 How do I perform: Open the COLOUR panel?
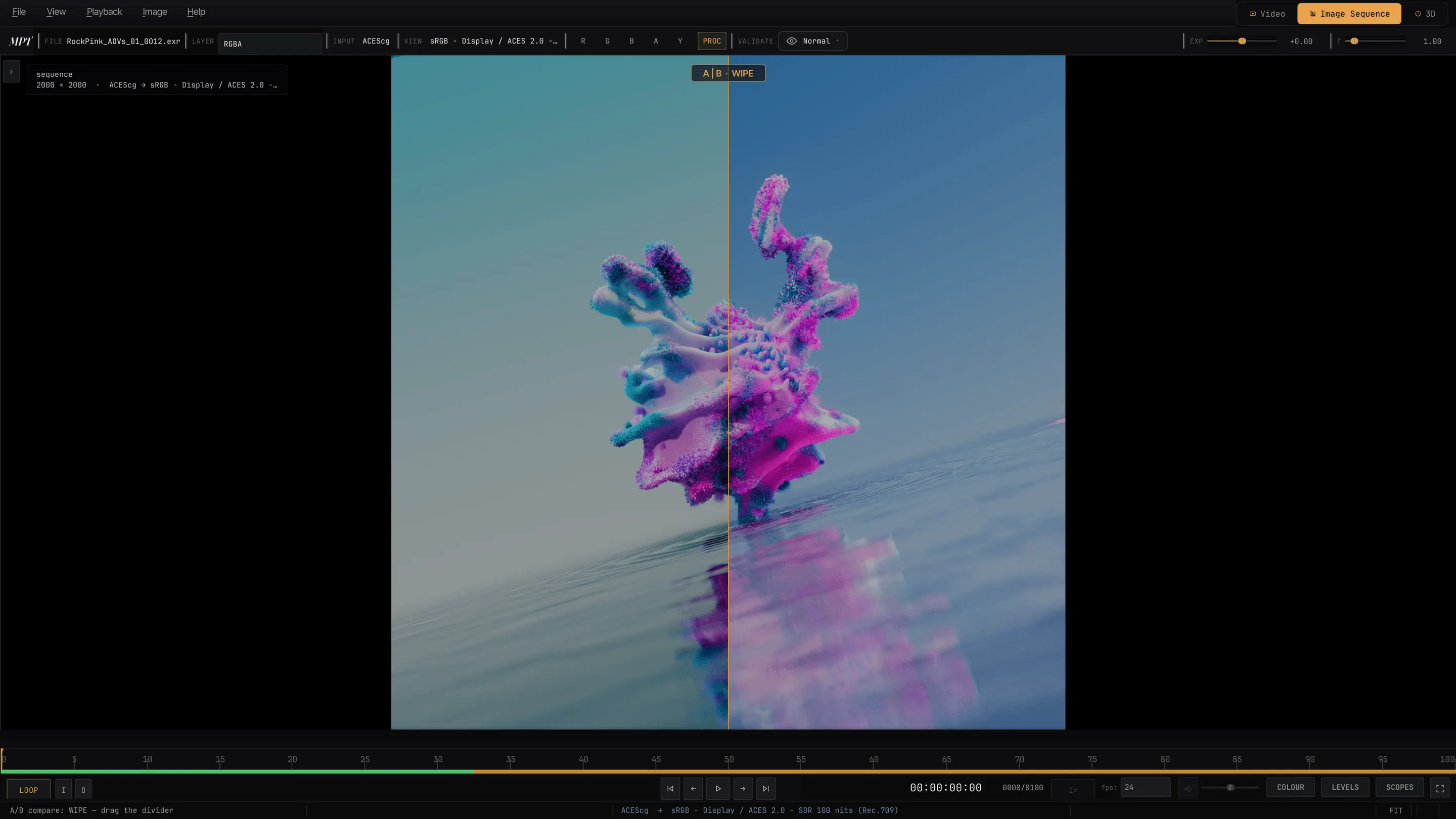[x=1290, y=787]
